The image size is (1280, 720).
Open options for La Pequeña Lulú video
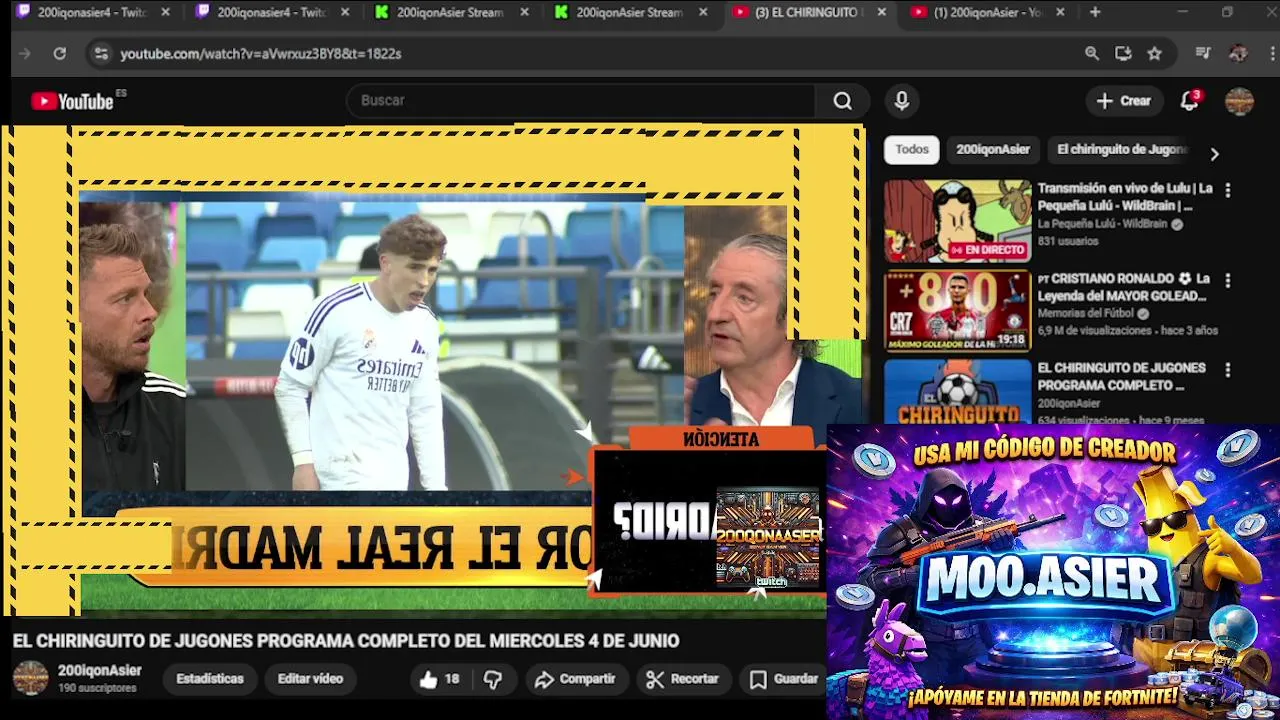point(1228,190)
